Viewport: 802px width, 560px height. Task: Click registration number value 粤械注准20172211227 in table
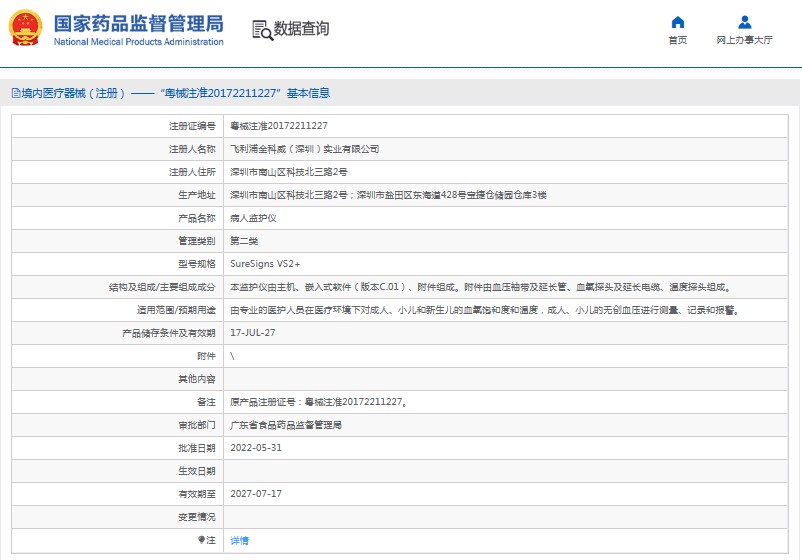pos(279,126)
